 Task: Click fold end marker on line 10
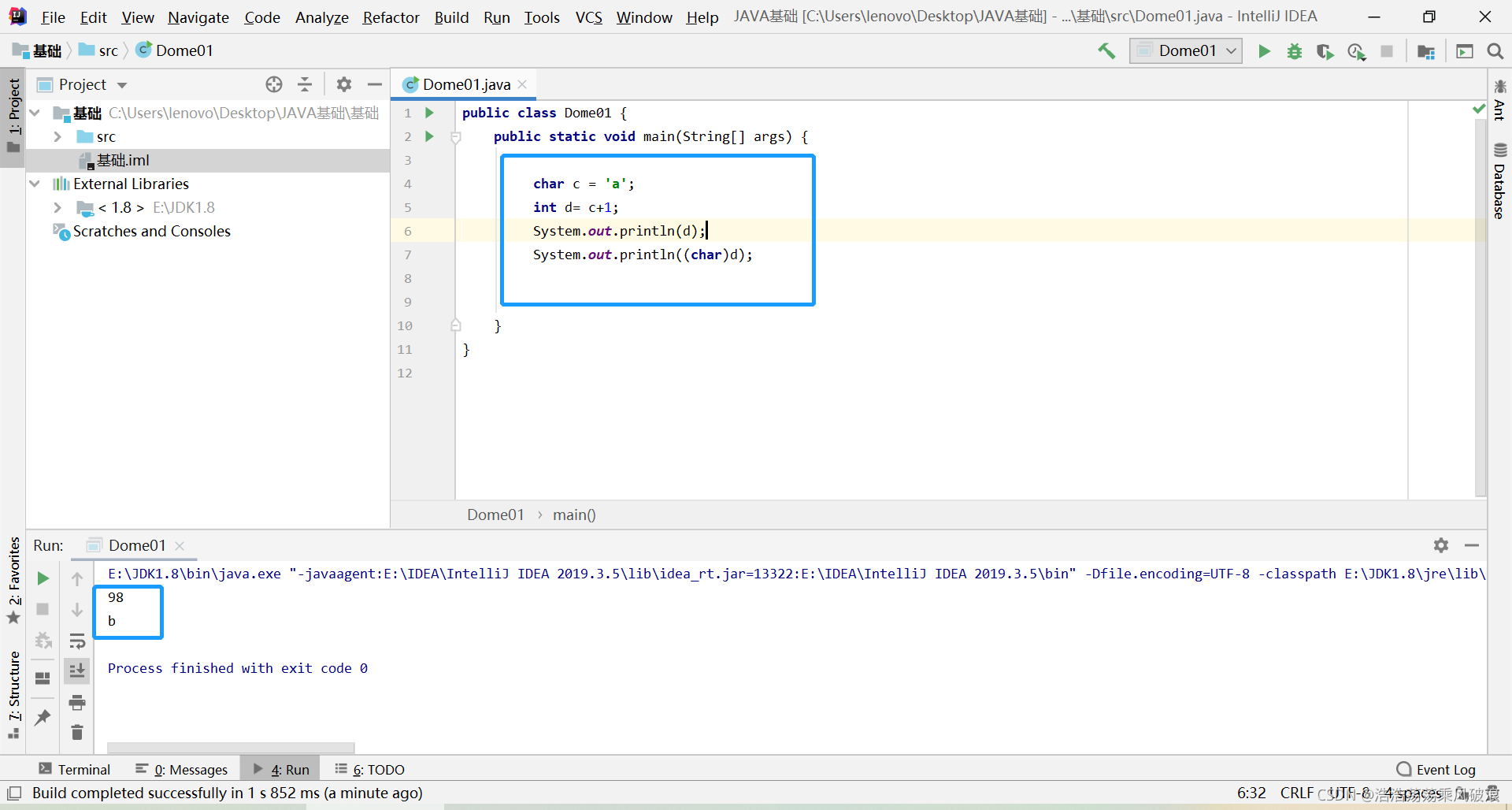tap(455, 325)
